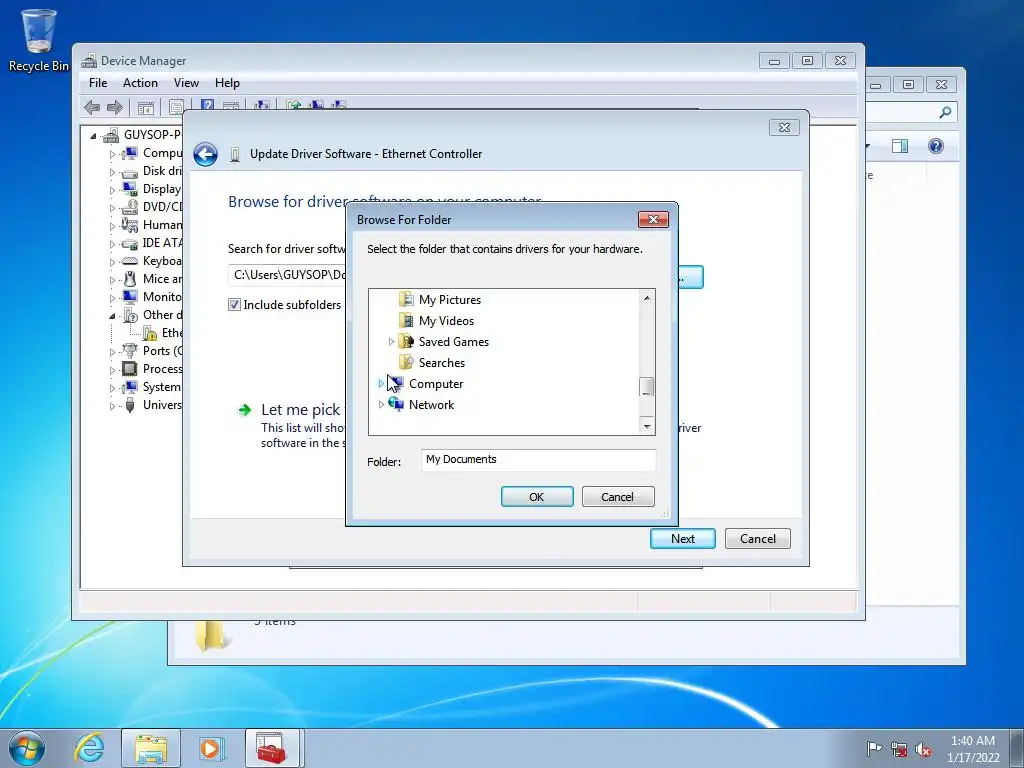Click OK in Browse For Folder dialog
The image size is (1024, 768).
pyautogui.click(x=537, y=497)
